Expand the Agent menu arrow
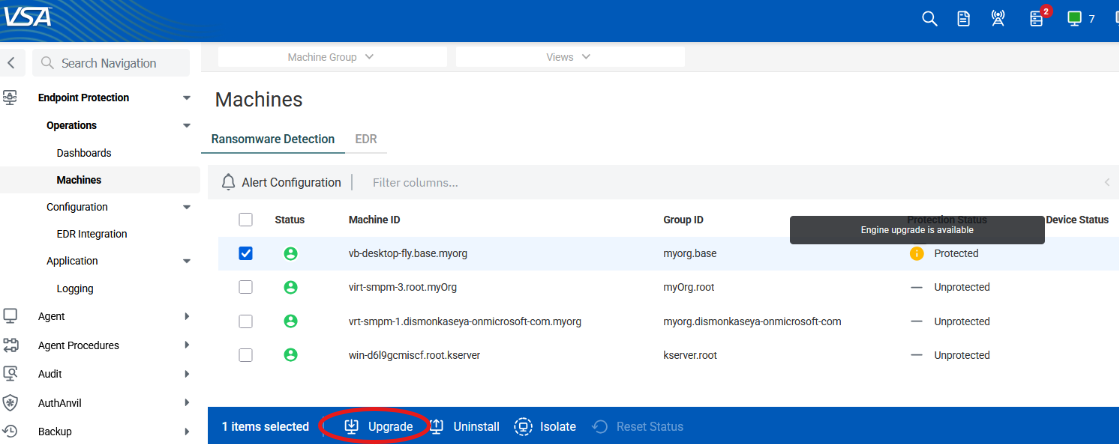The width and height of the screenshot is (1119, 445). (x=187, y=316)
